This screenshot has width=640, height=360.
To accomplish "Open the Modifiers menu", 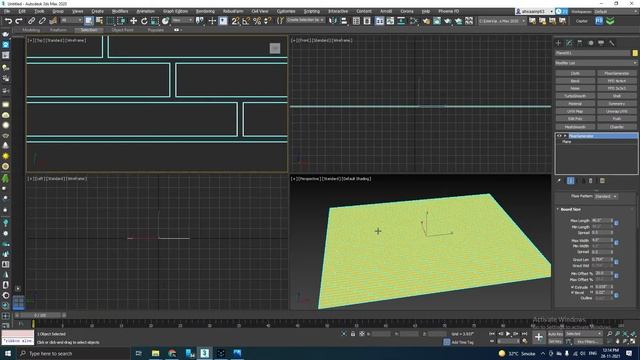I will coord(120,11).
